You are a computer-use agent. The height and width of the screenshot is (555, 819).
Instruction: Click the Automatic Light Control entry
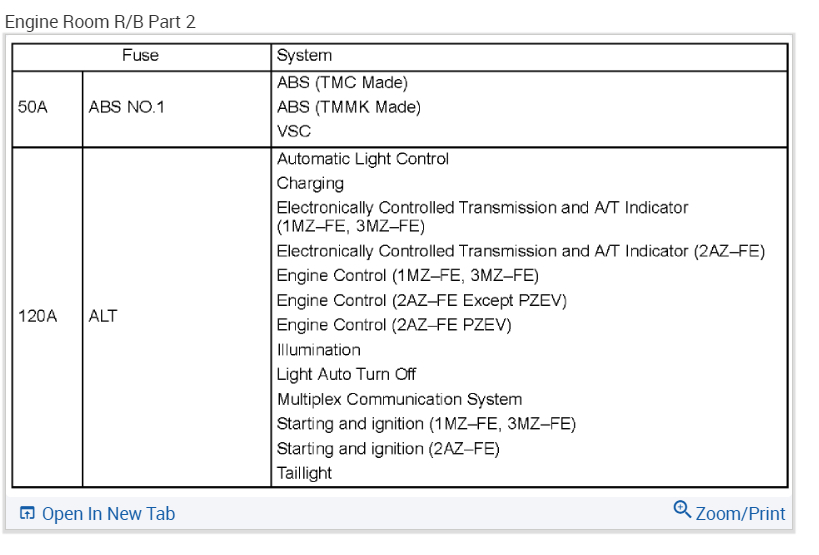pyautogui.click(x=362, y=159)
